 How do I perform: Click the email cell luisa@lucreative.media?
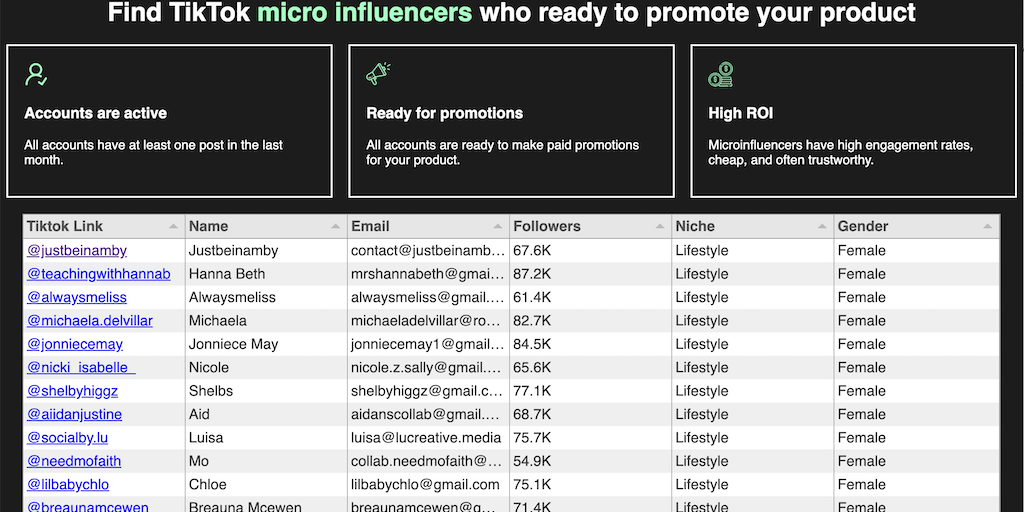426,438
